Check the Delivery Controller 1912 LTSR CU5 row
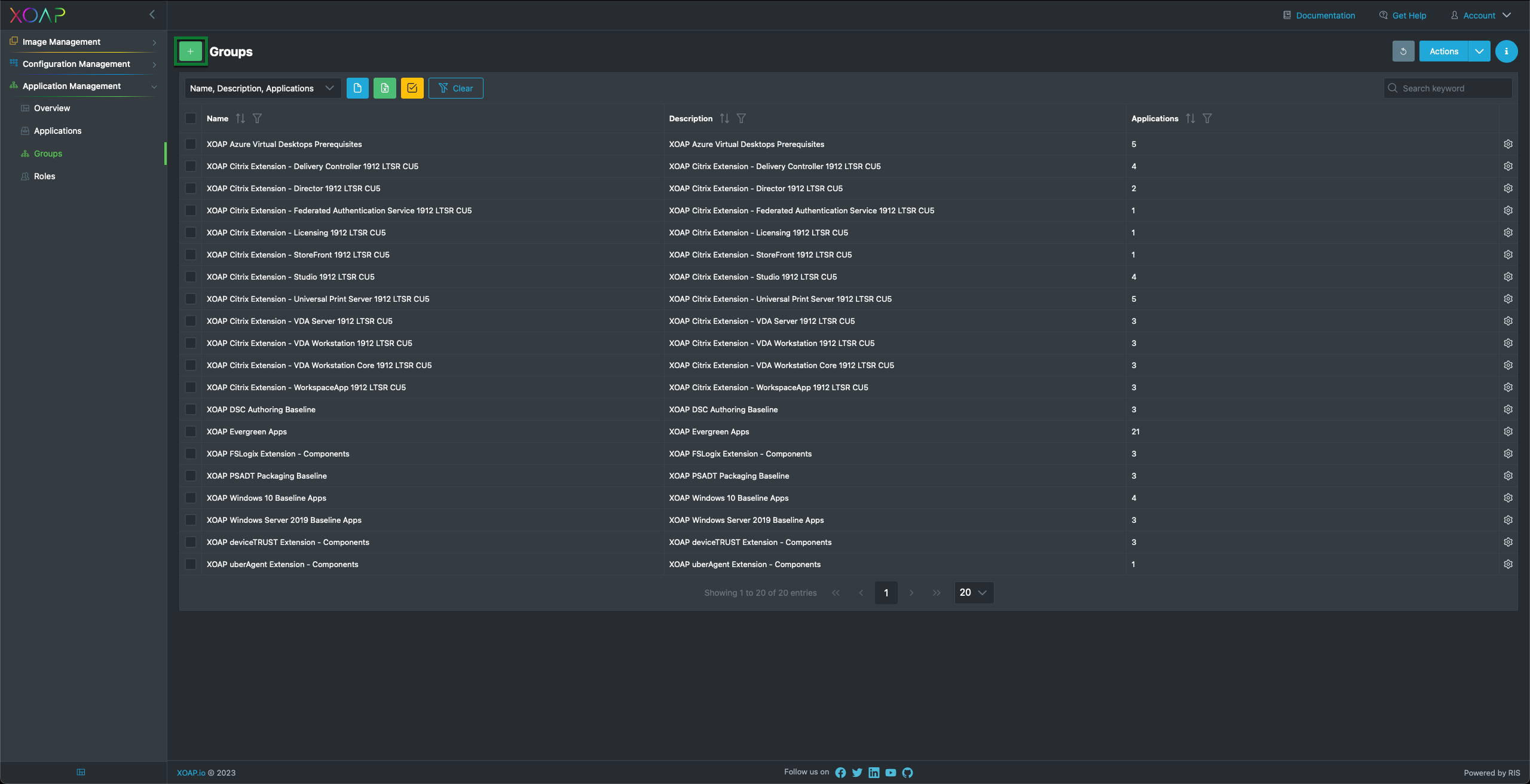This screenshot has width=1530, height=784. [x=191, y=166]
